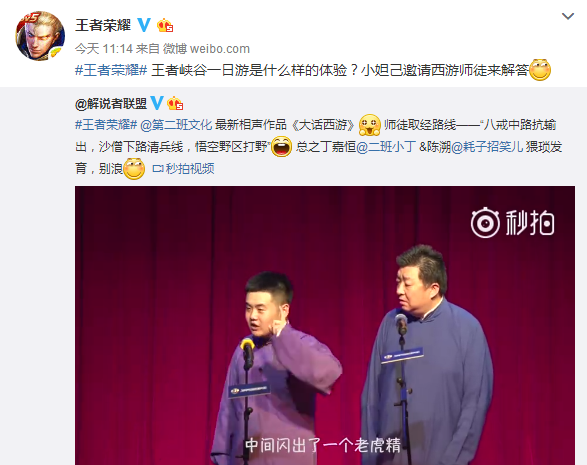The width and height of the screenshot is (587, 465).
Task: Click the smiling emoji ending the top post
Action: coord(539,70)
